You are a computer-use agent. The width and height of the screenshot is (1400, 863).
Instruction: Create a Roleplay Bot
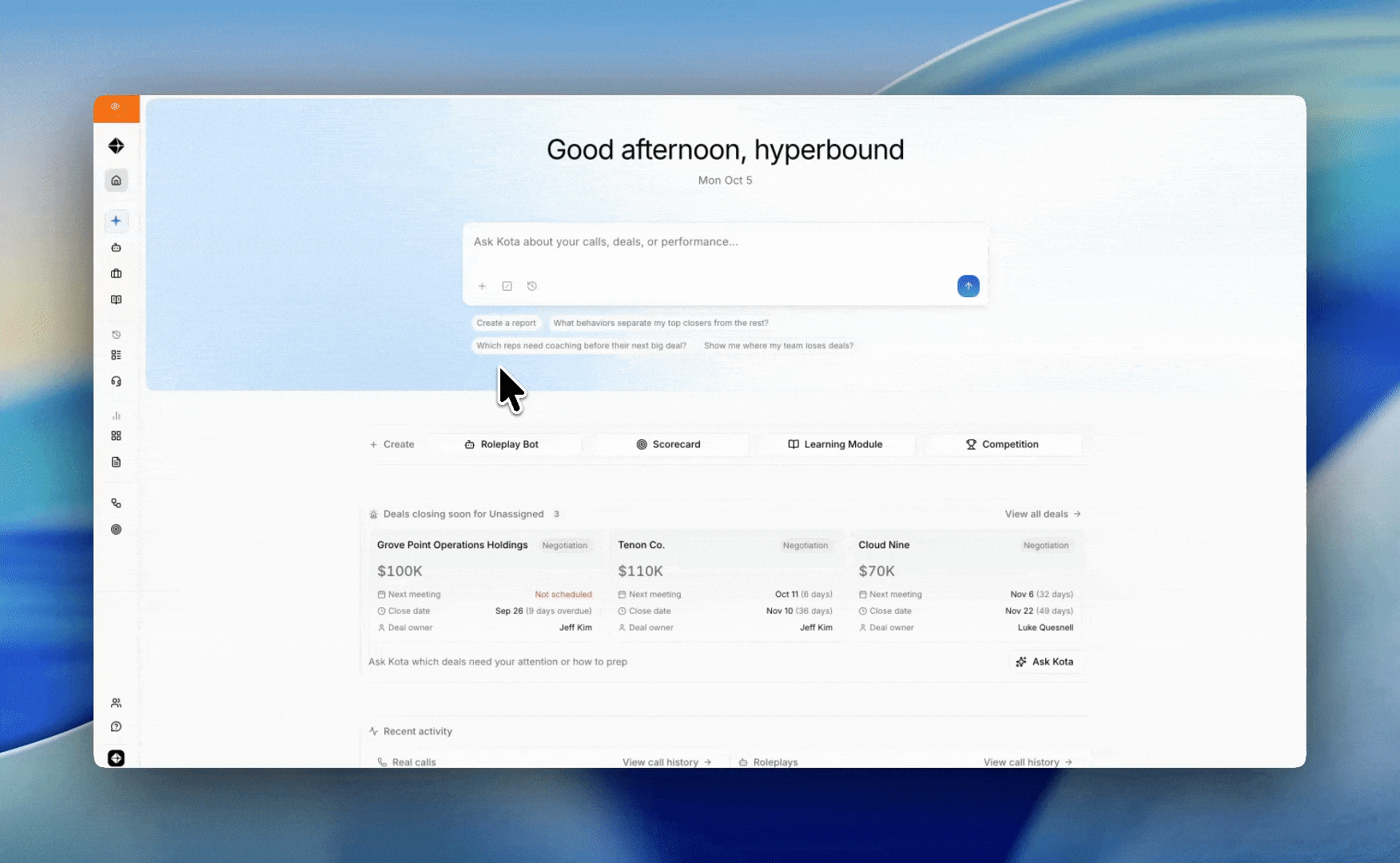(x=502, y=444)
